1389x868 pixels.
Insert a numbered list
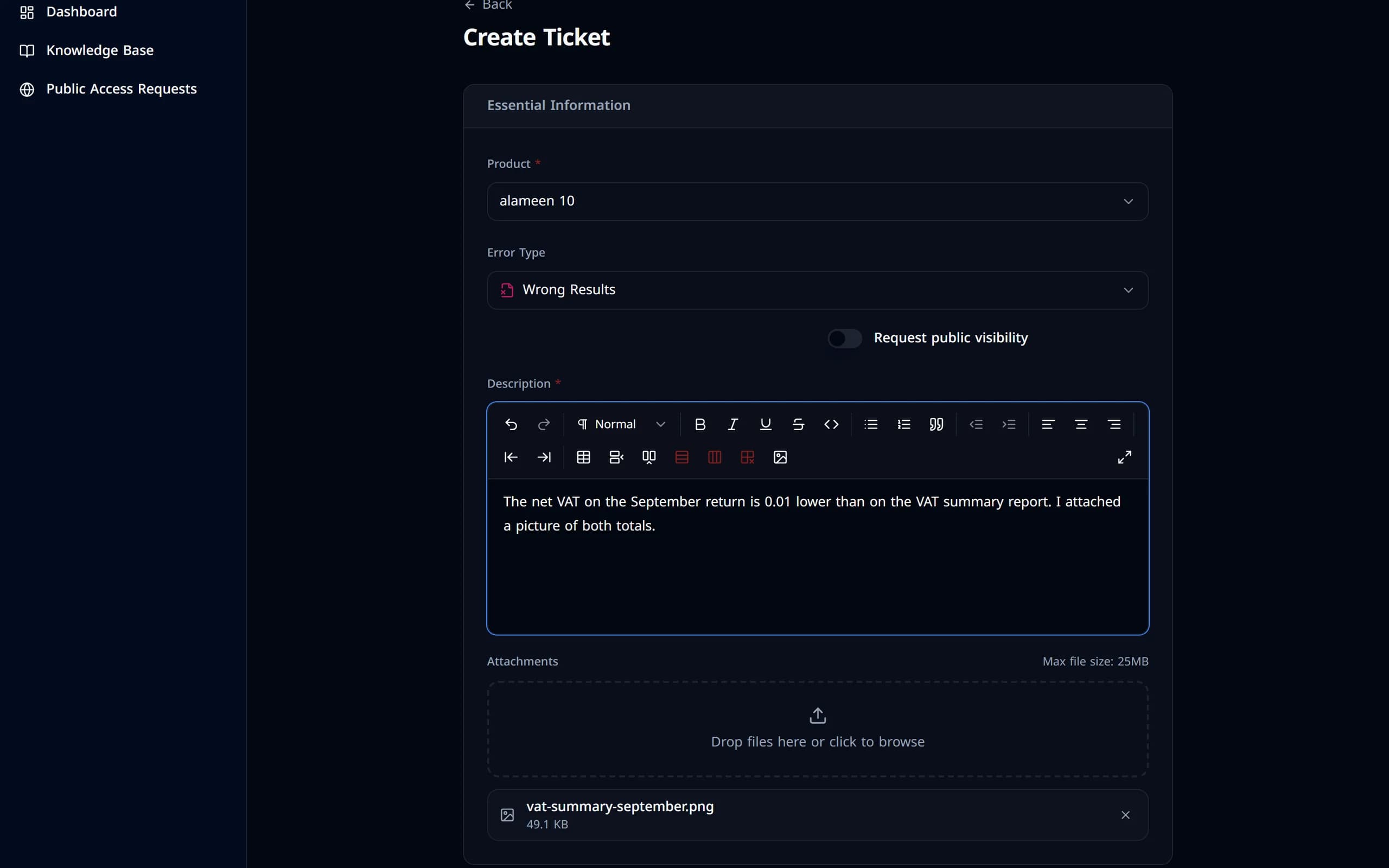(x=903, y=424)
